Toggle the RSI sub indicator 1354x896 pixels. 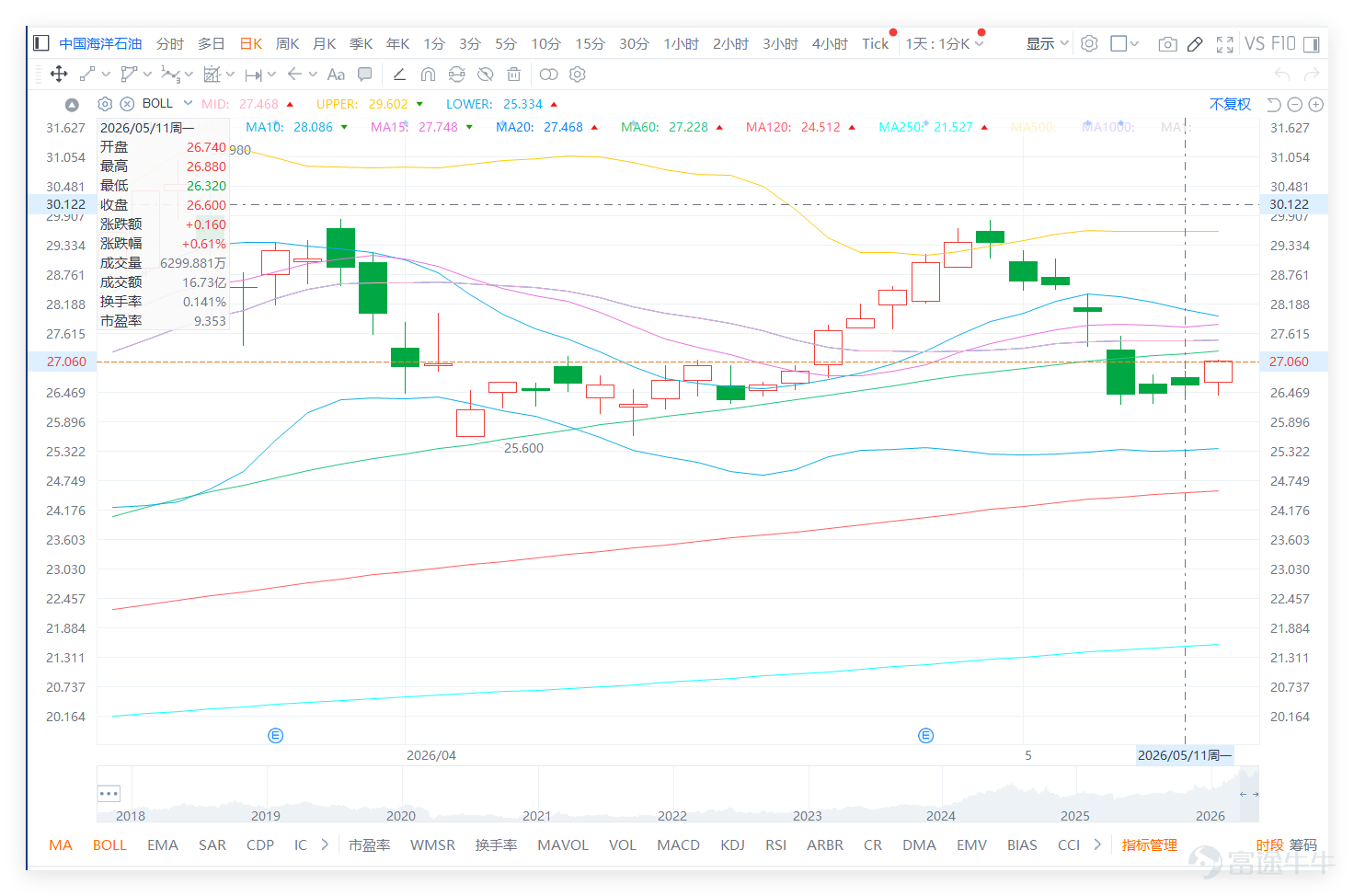(x=775, y=844)
